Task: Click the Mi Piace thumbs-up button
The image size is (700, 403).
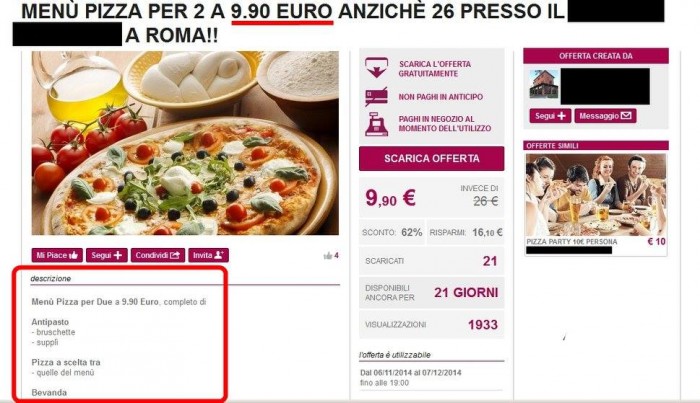Action: pyautogui.click(x=57, y=255)
